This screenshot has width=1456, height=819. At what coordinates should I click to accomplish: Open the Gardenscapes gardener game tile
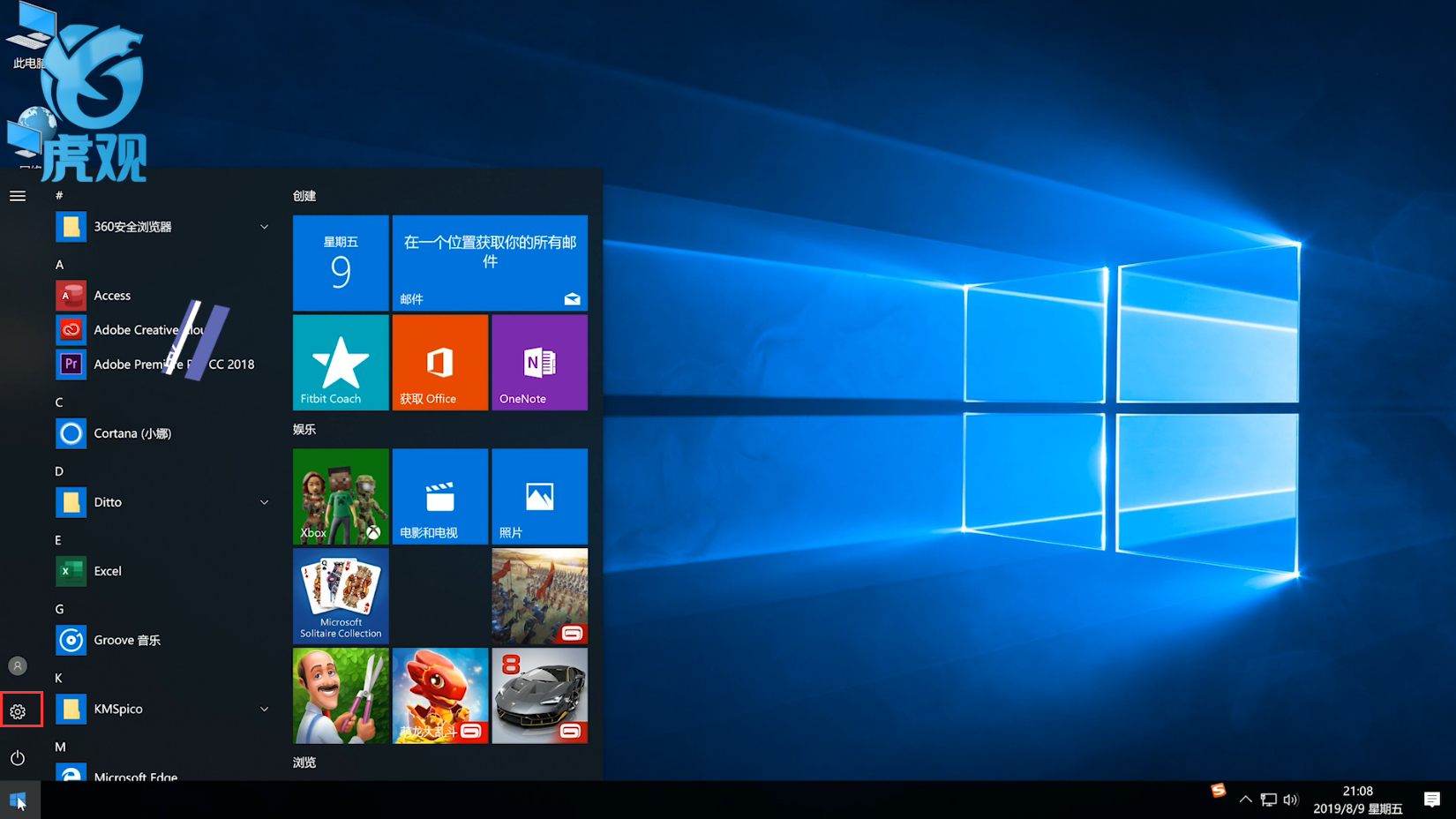point(341,696)
